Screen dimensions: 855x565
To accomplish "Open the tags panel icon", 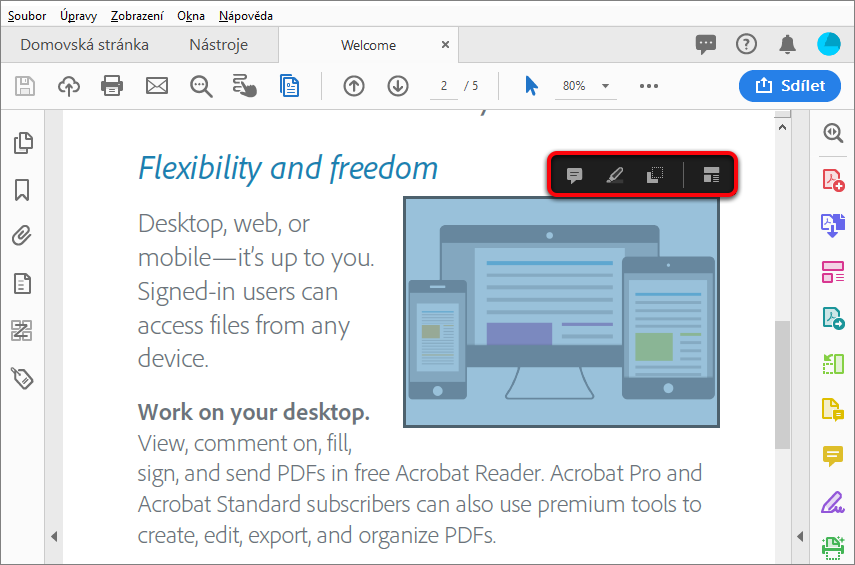I will pos(22,378).
